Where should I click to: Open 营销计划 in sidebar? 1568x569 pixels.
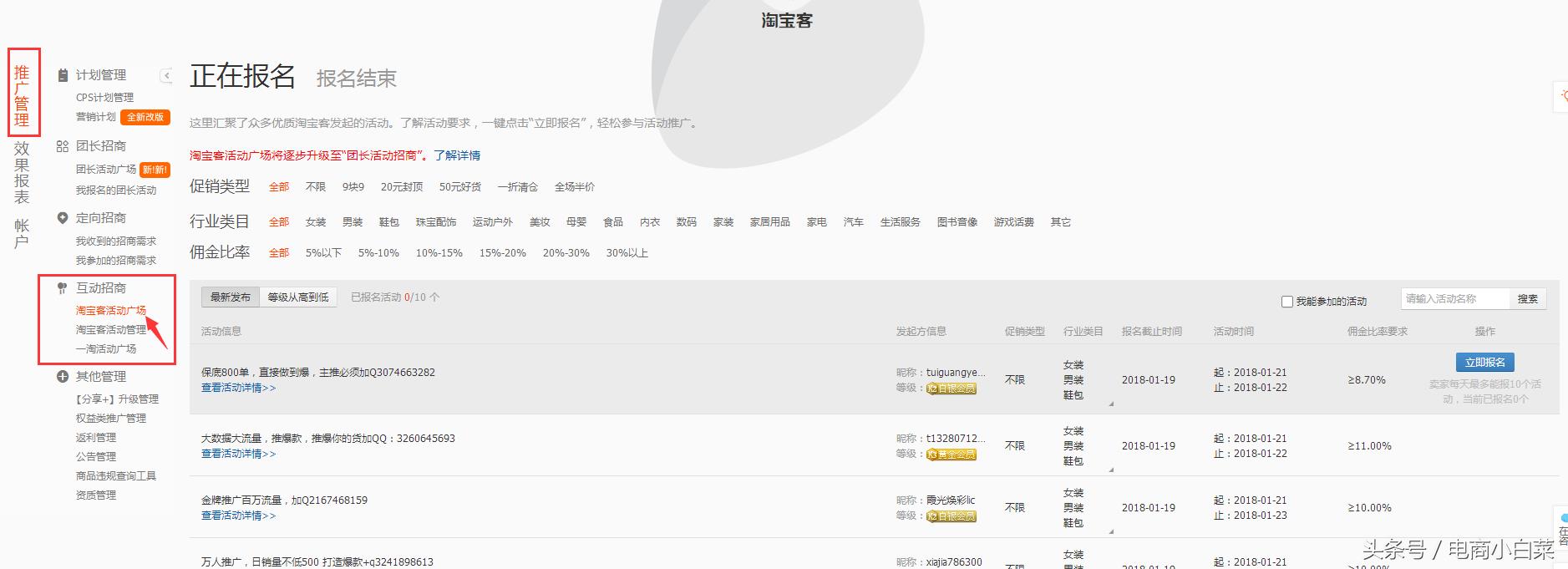(x=96, y=117)
